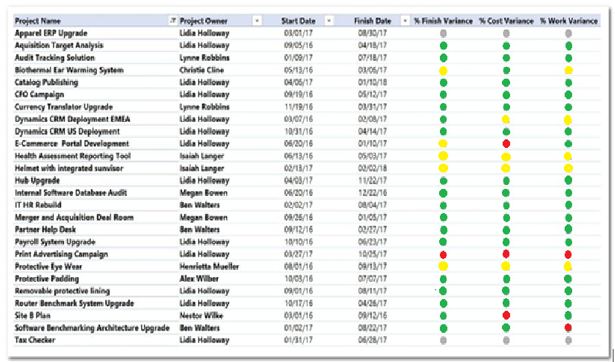This screenshot has width=615, height=362.
Task: Click start date 02/02/17 for IT HR Rebuild
Action: pyautogui.click(x=298, y=205)
